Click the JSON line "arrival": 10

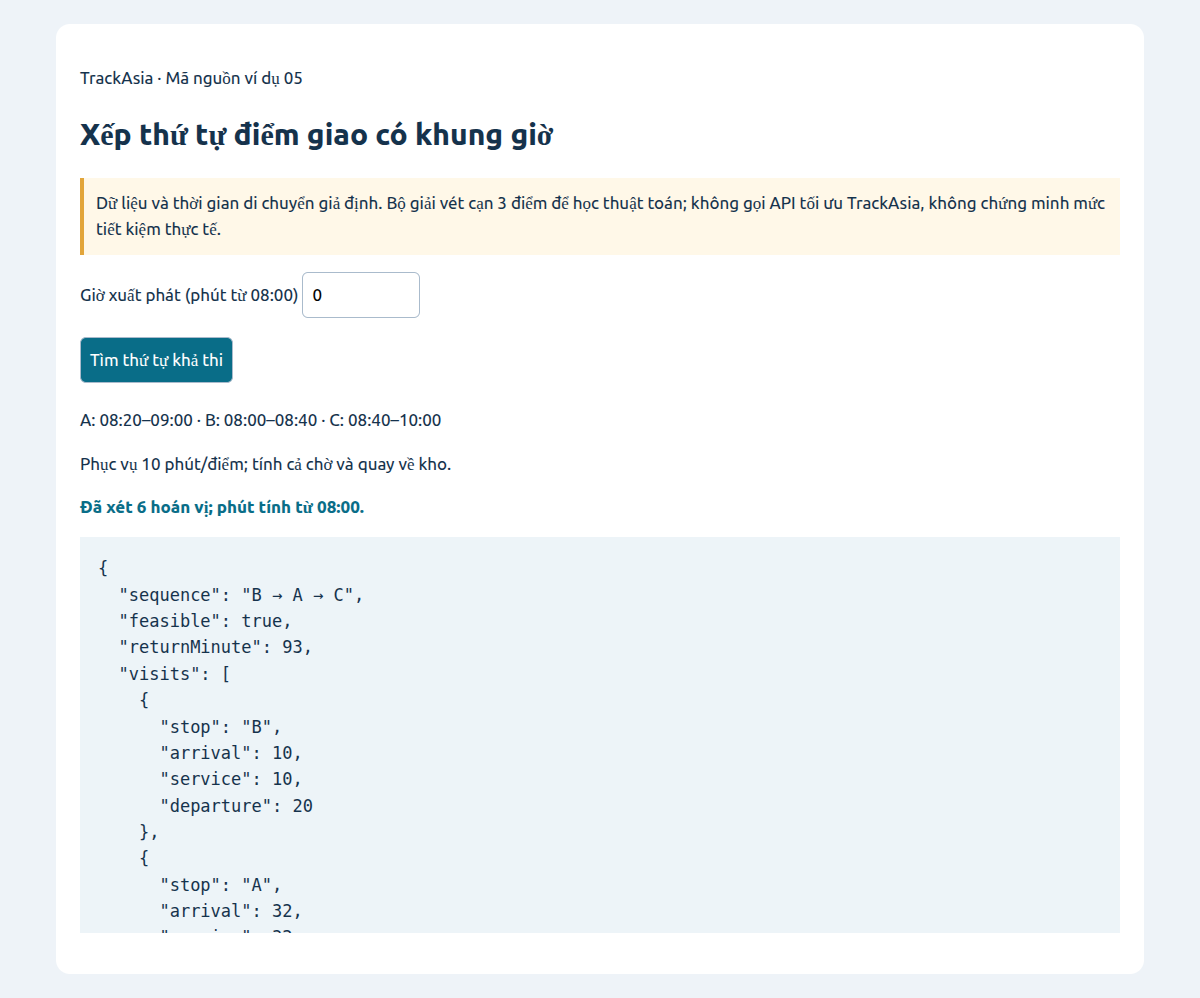[231, 753]
